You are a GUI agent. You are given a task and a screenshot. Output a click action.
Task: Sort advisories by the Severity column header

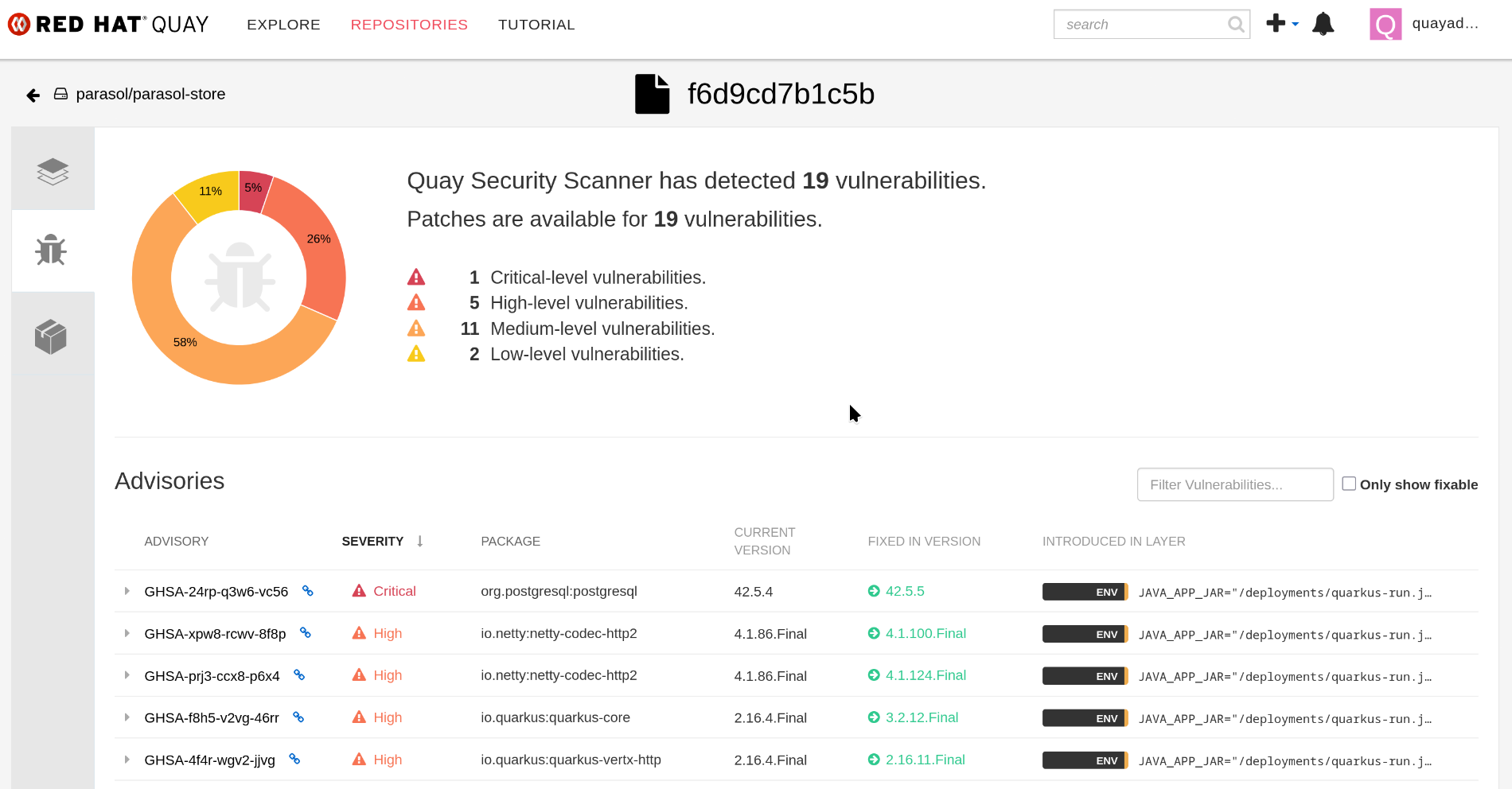point(372,542)
